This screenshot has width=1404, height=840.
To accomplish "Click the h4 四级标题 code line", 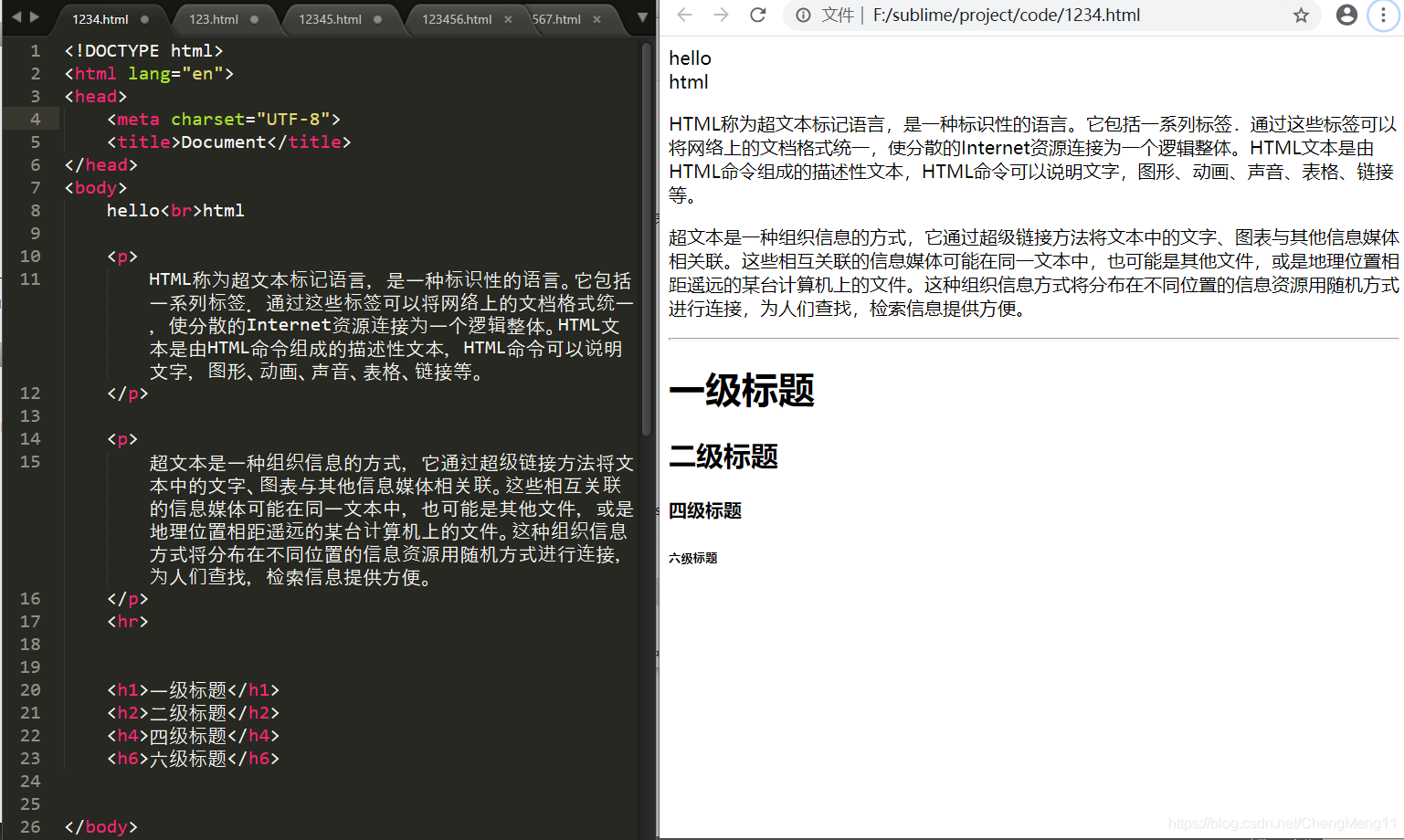I will [x=193, y=736].
